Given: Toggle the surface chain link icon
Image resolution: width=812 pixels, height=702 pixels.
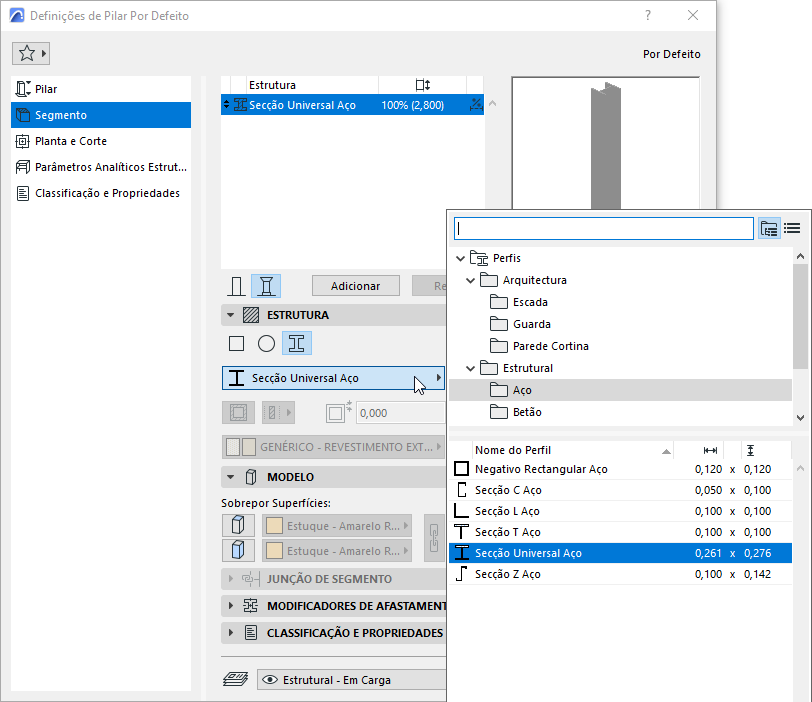Looking at the screenshot, I should [434, 538].
